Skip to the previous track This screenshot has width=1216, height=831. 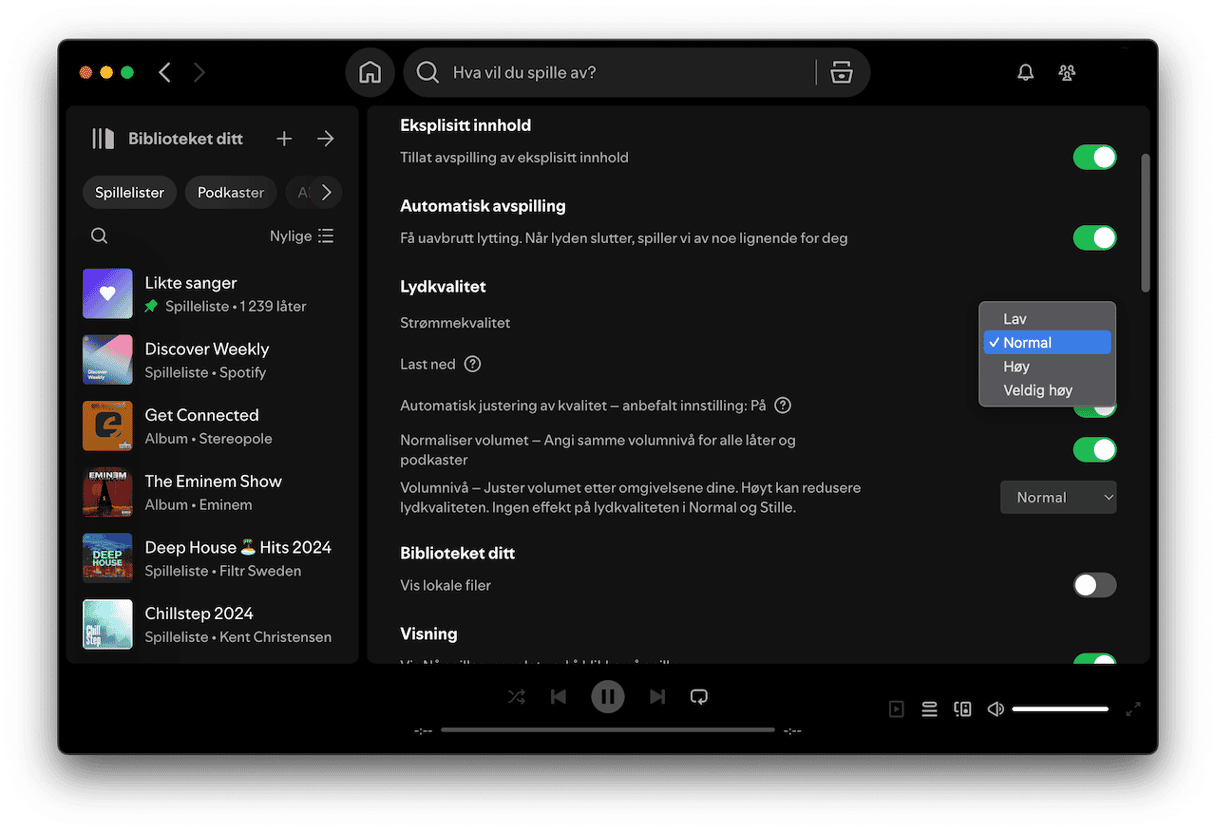tap(559, 697)
